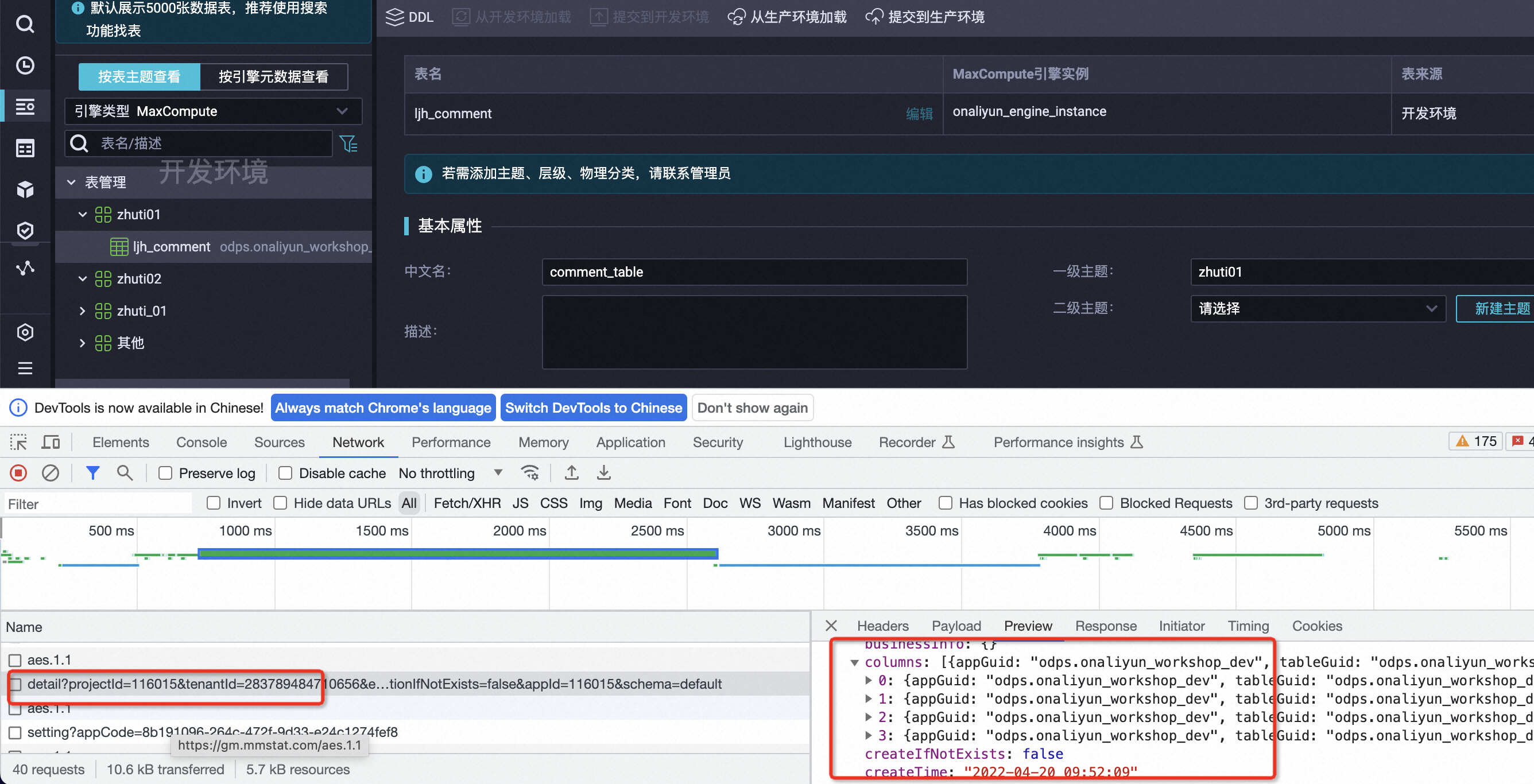Enable Preserve log checkbox
1534x784 pixels.
click(x=165, y=473)
